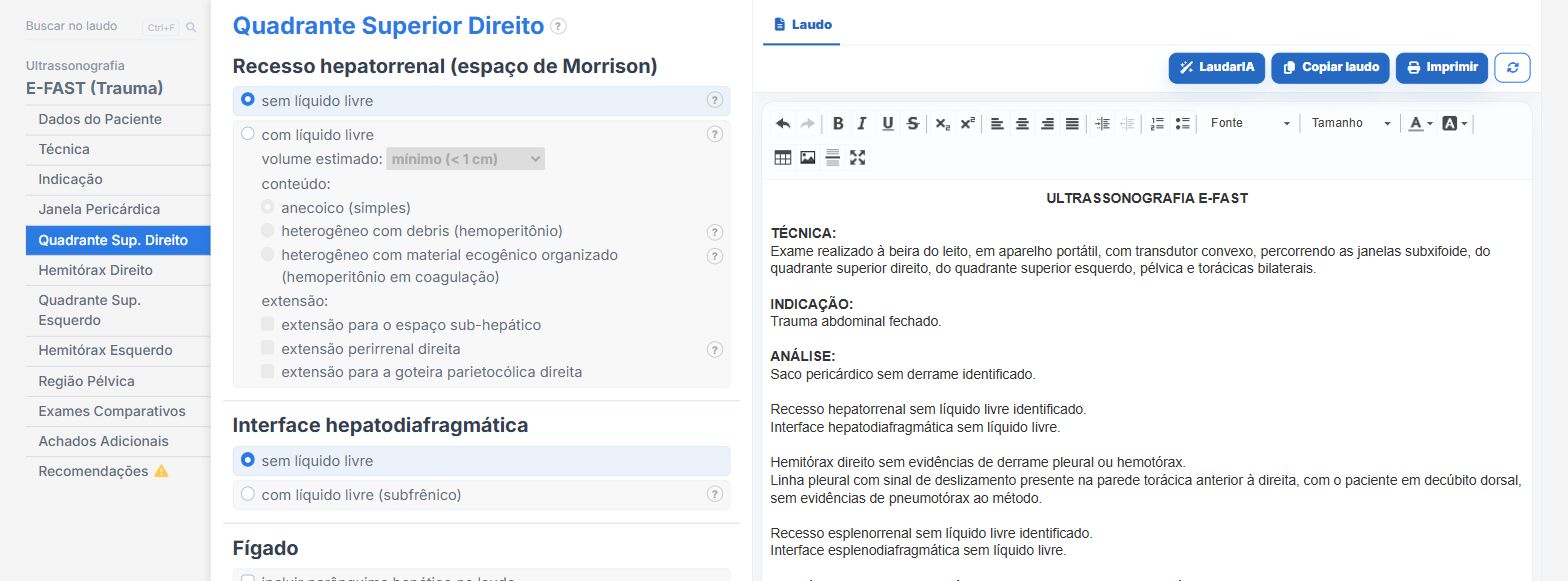Select heterogêneo com material ecogênico organizado
The width and height of the screenshot is (1568, 581).
point(268,255)
